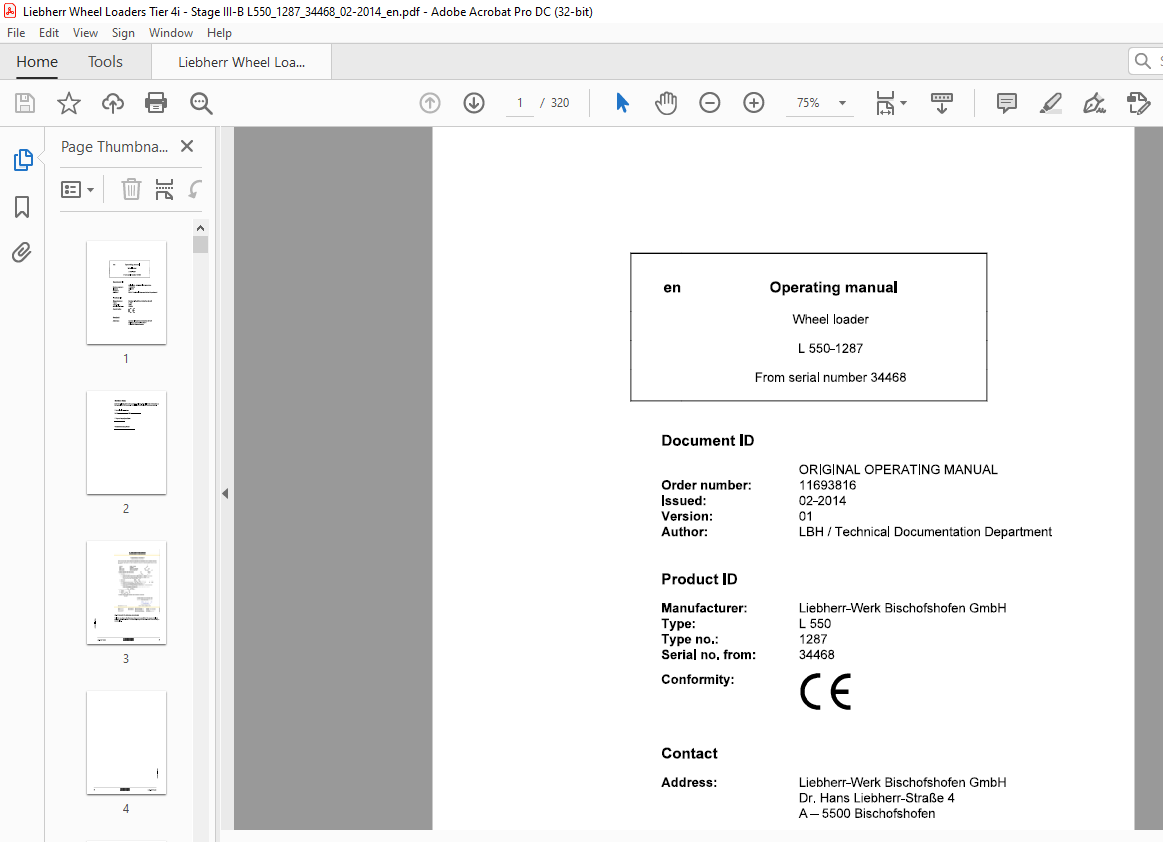Activate the Selection arrow tool
The width and height of the screenshot is (1163, 842).
[622, 102]
